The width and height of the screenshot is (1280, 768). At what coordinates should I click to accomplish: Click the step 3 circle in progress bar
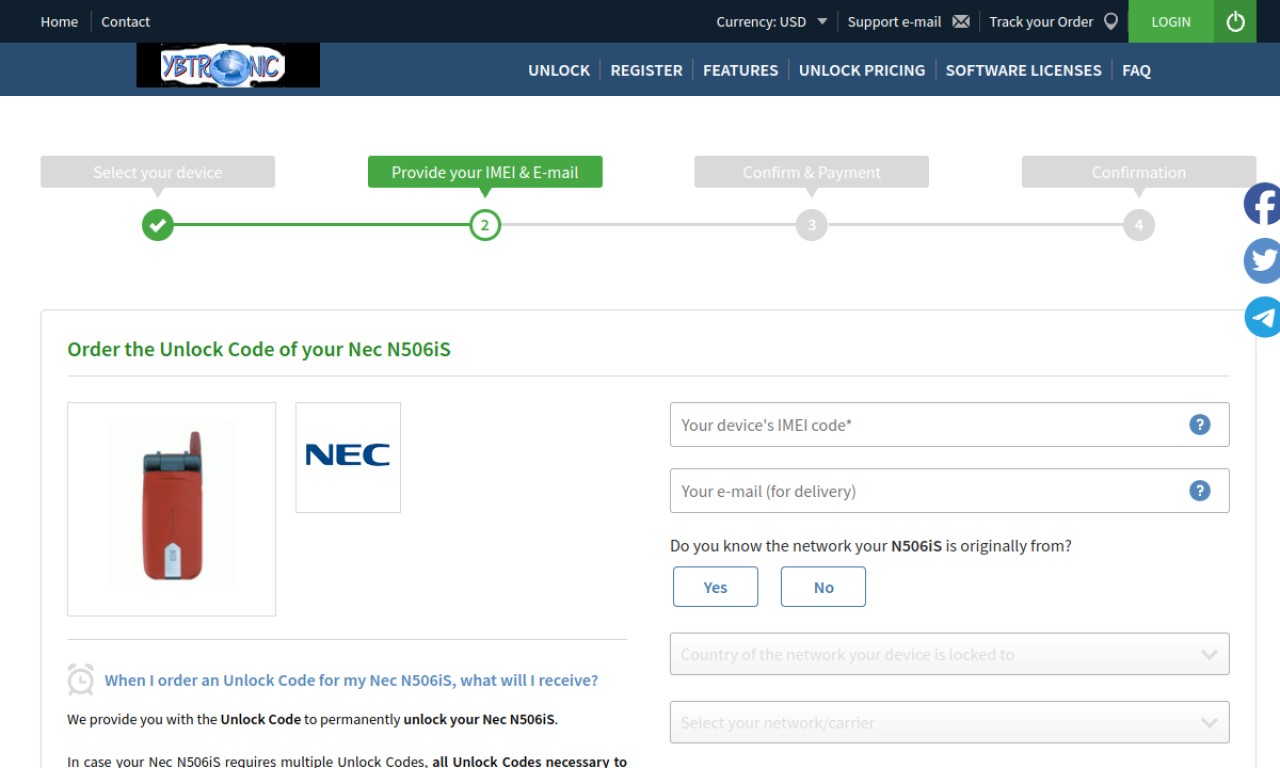[x=812, y=225]
